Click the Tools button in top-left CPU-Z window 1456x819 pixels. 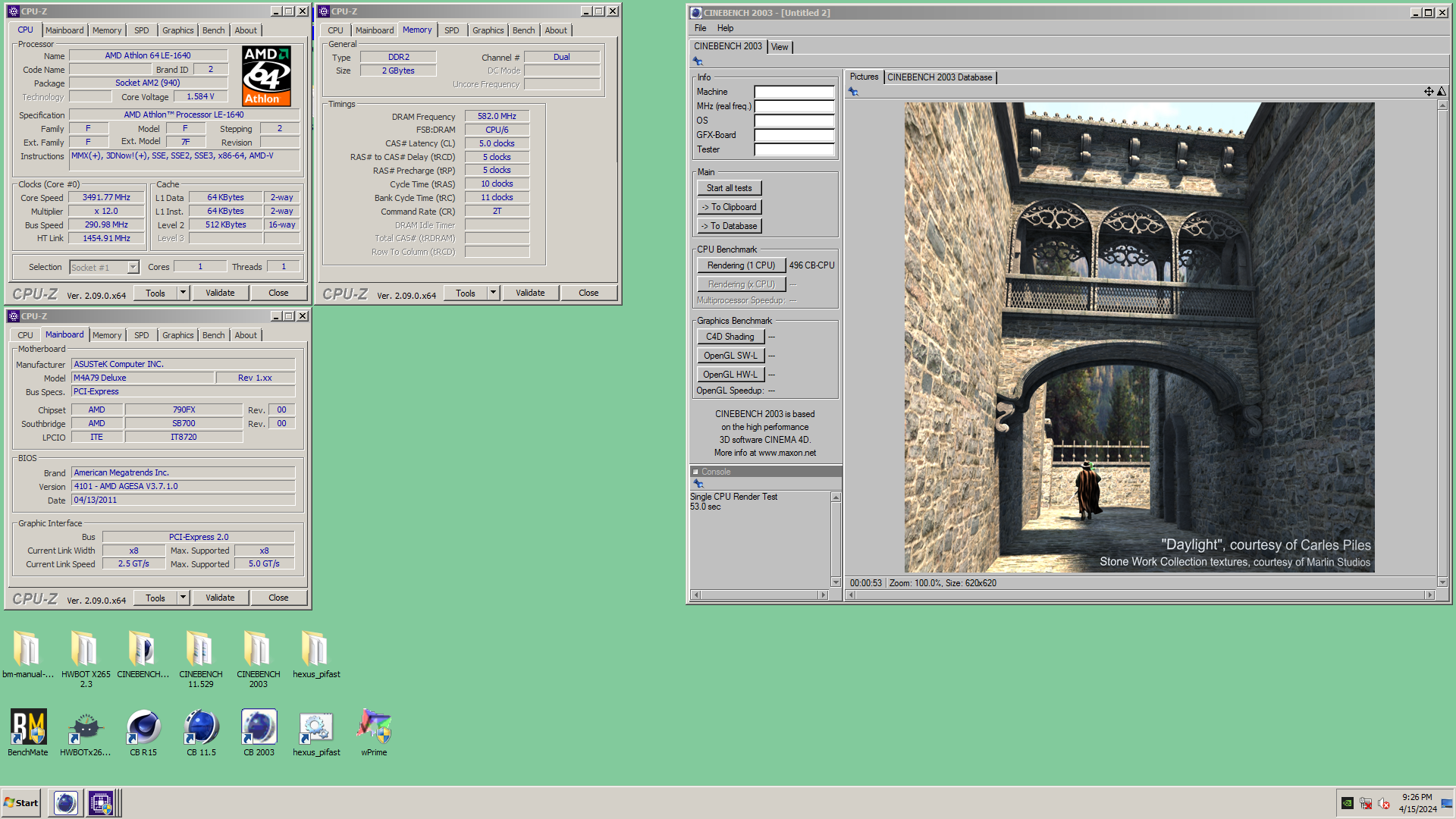pyautogui.click(x=155, y=293)
